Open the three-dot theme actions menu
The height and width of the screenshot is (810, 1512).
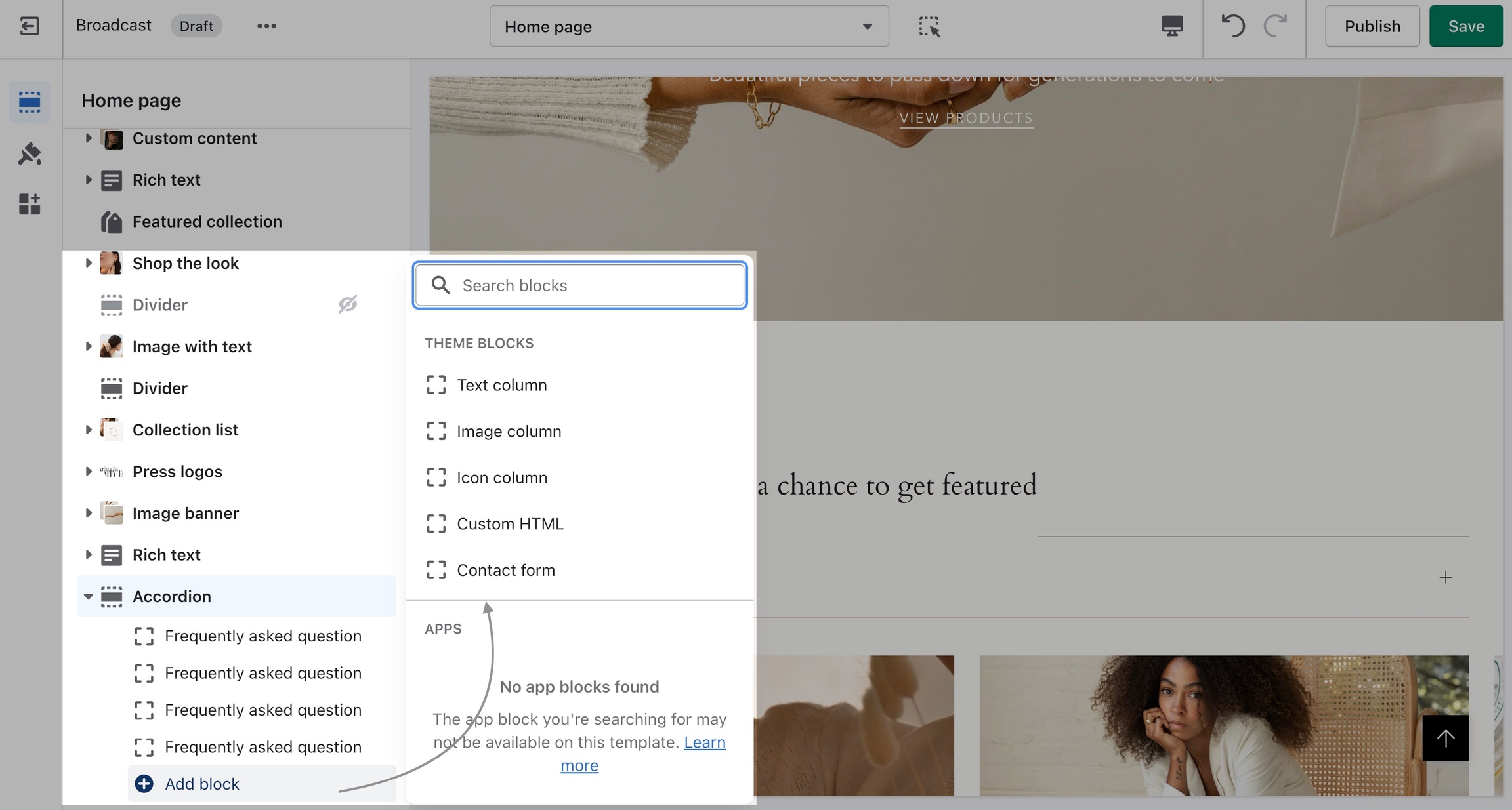point(266,26)
